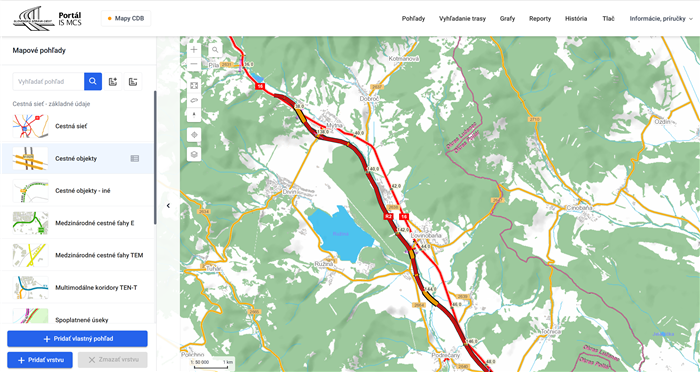Center map using the locate target icon

[194, 134]
